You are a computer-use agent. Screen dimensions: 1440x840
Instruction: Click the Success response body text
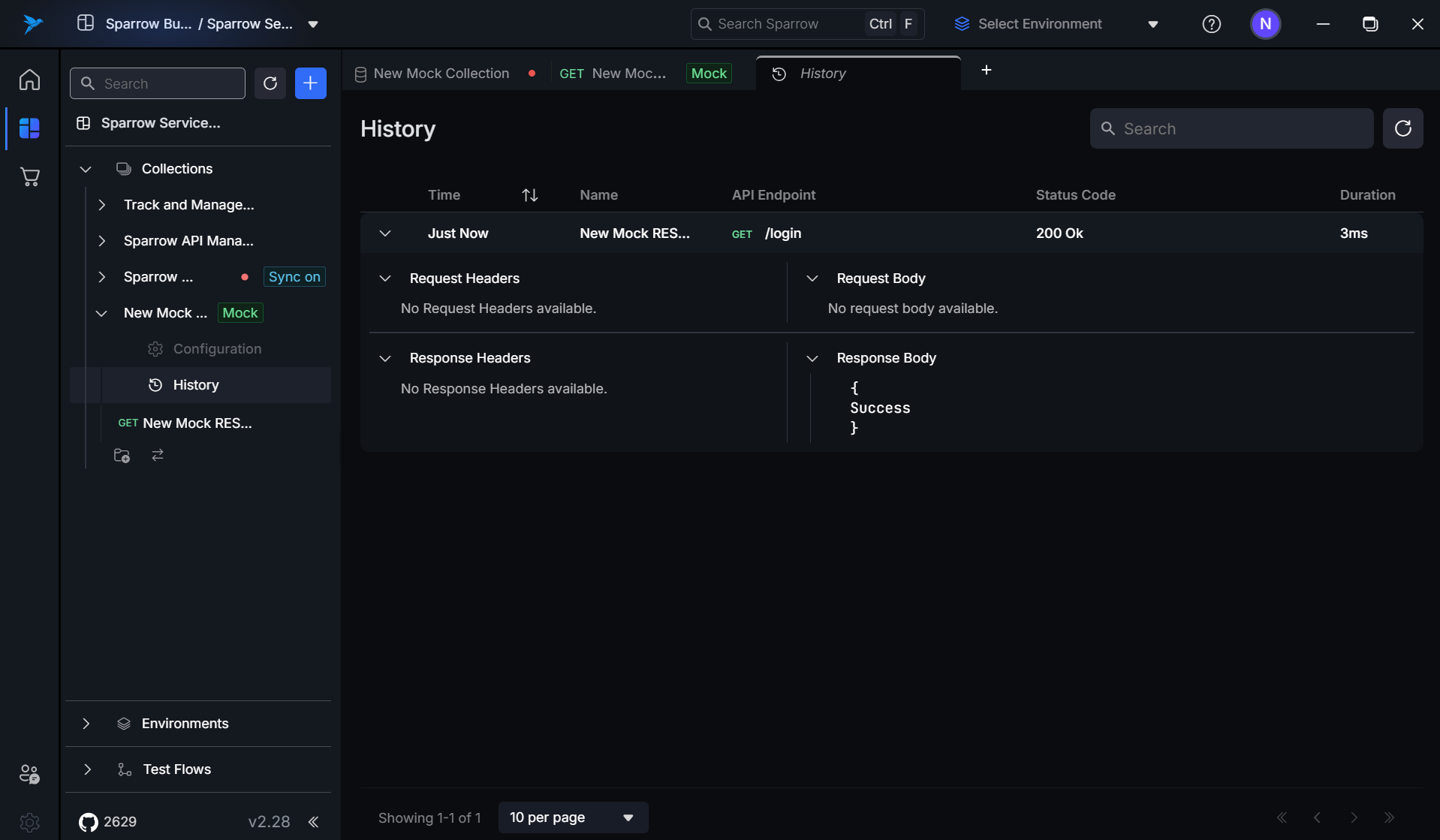[x=880, y=408]
